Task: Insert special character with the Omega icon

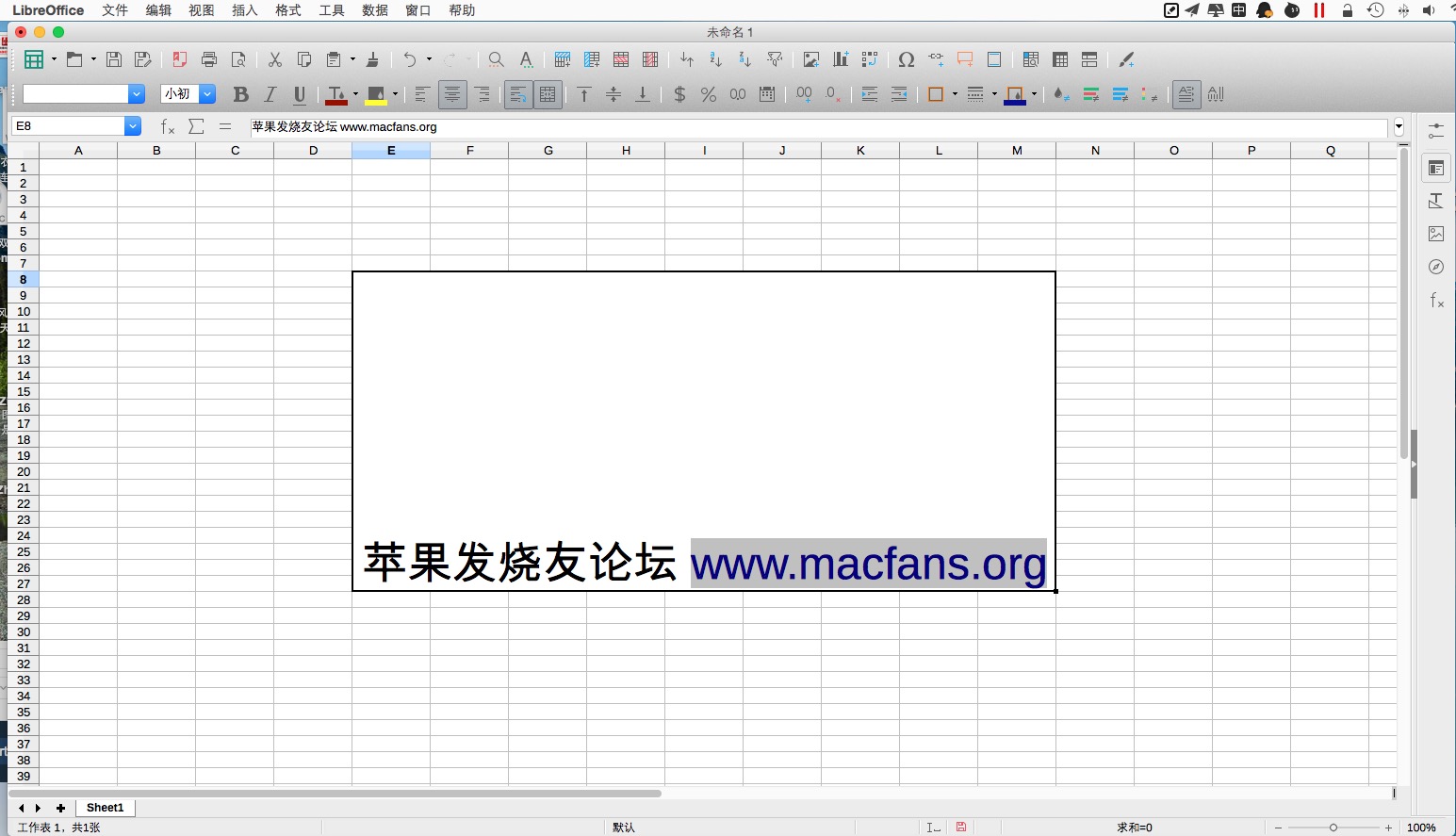Action: point(907,59)
